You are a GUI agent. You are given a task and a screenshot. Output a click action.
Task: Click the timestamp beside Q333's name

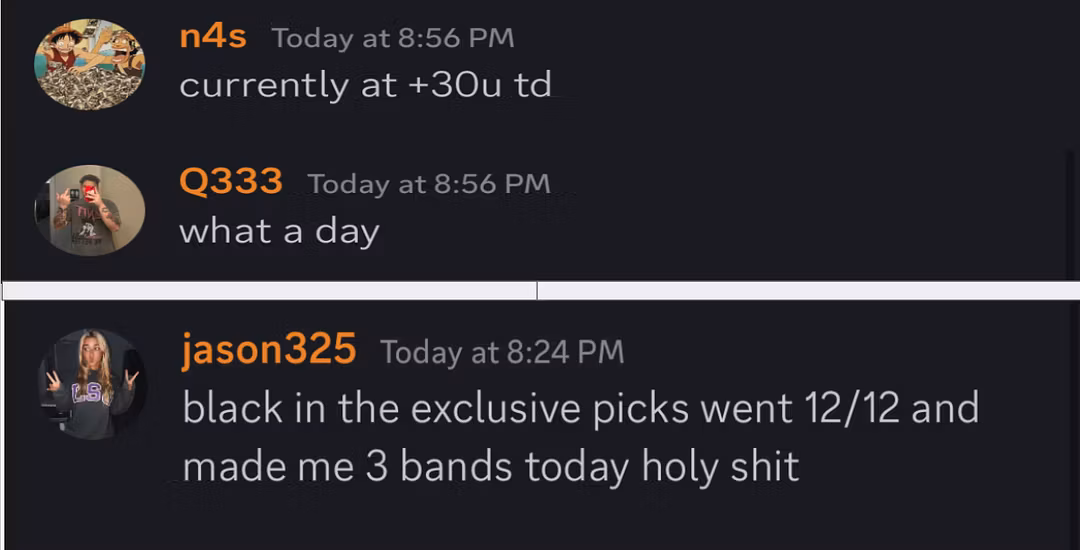429,184
